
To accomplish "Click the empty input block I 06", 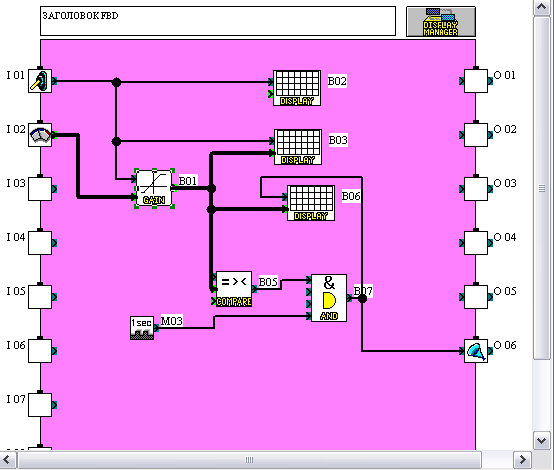I will click(x=40, y=351).
